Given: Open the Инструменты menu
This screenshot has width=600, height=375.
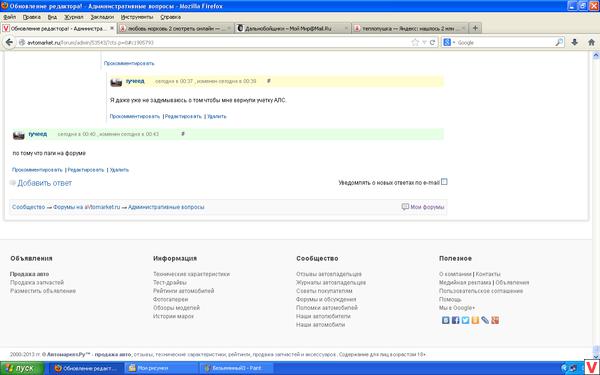Looking at the screenshot, I should coord(137,17).
